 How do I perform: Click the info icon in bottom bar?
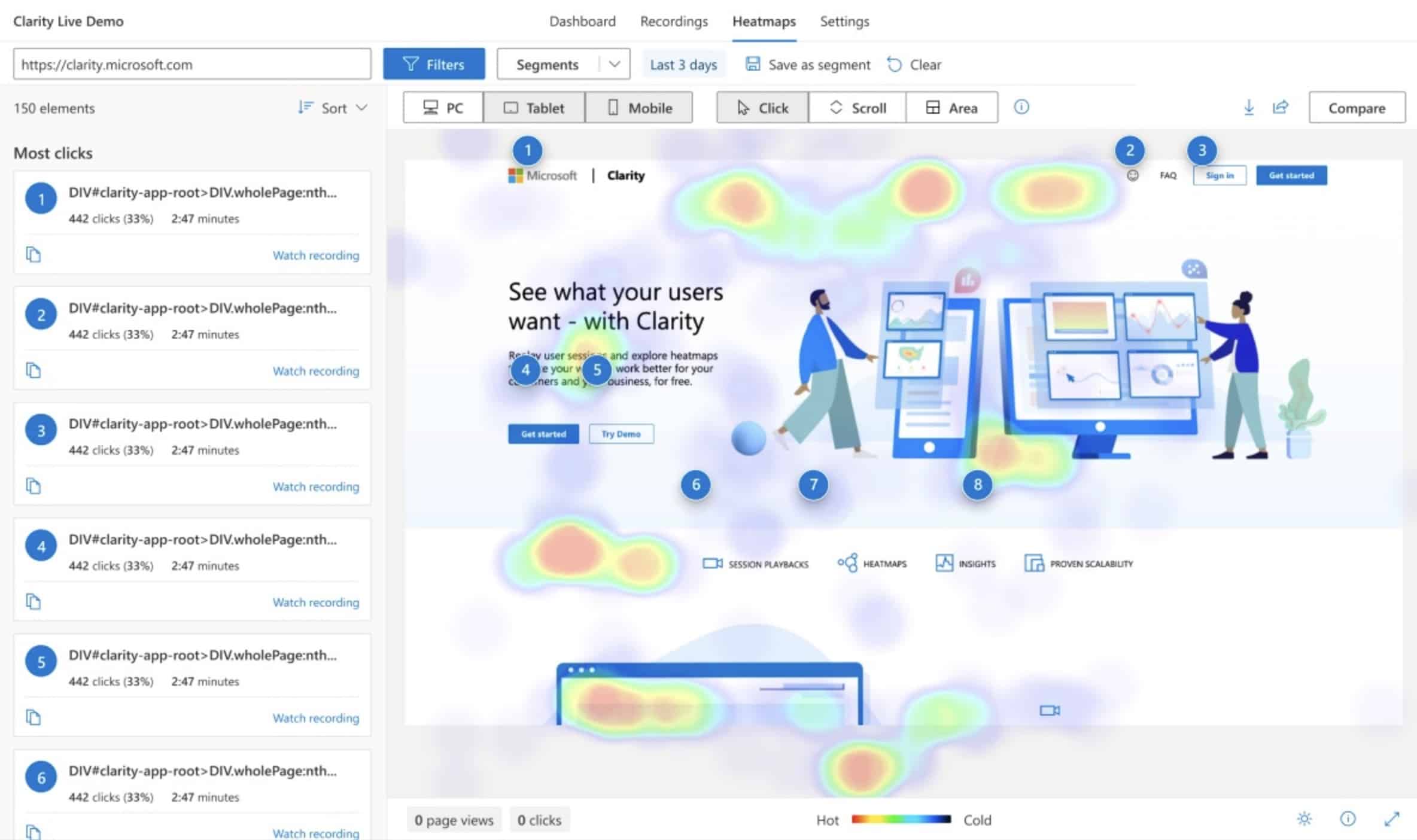(x=1348, y=819)
